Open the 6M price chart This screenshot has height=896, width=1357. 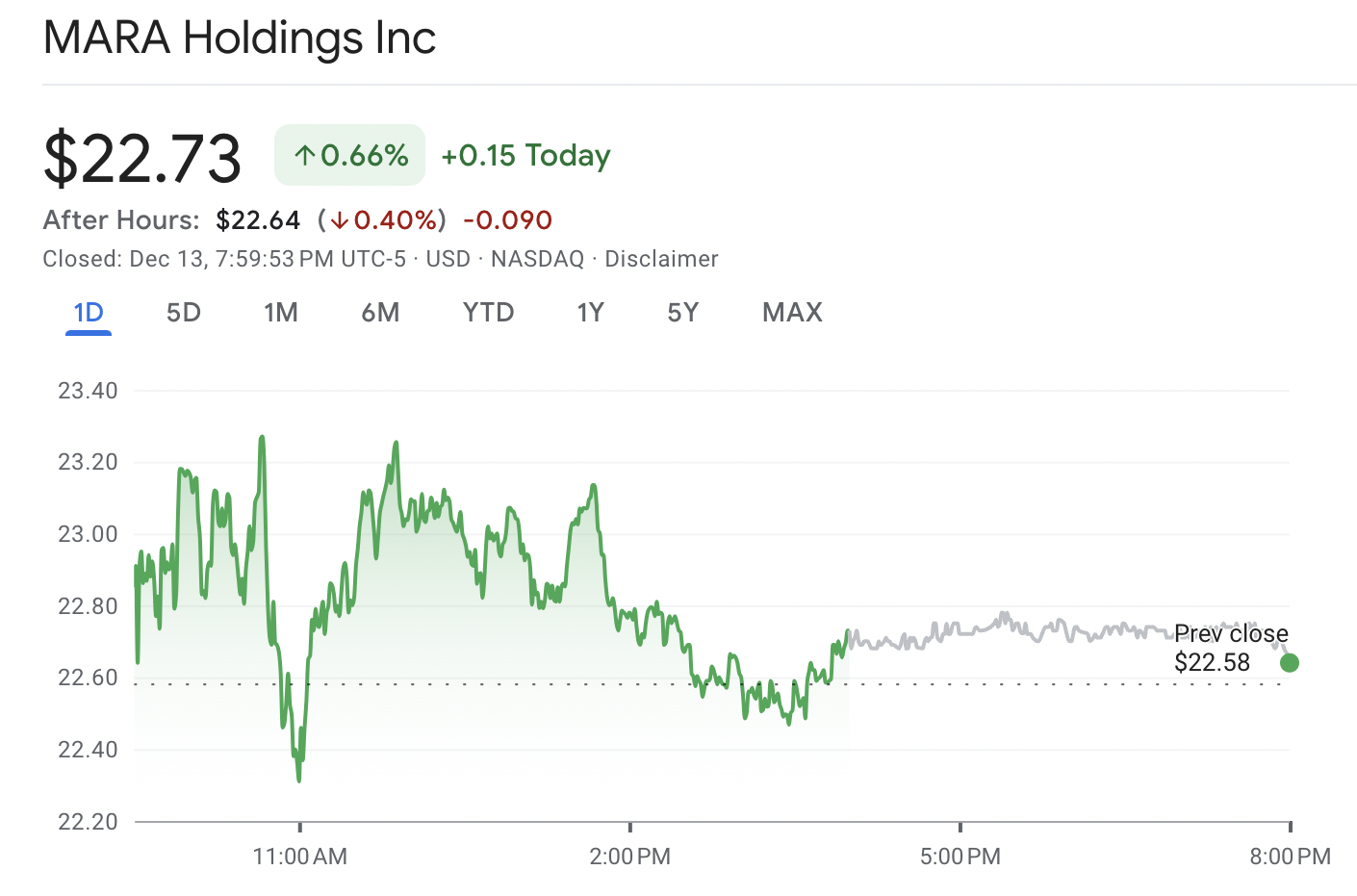pyautogui.click(x=380, y=312)
